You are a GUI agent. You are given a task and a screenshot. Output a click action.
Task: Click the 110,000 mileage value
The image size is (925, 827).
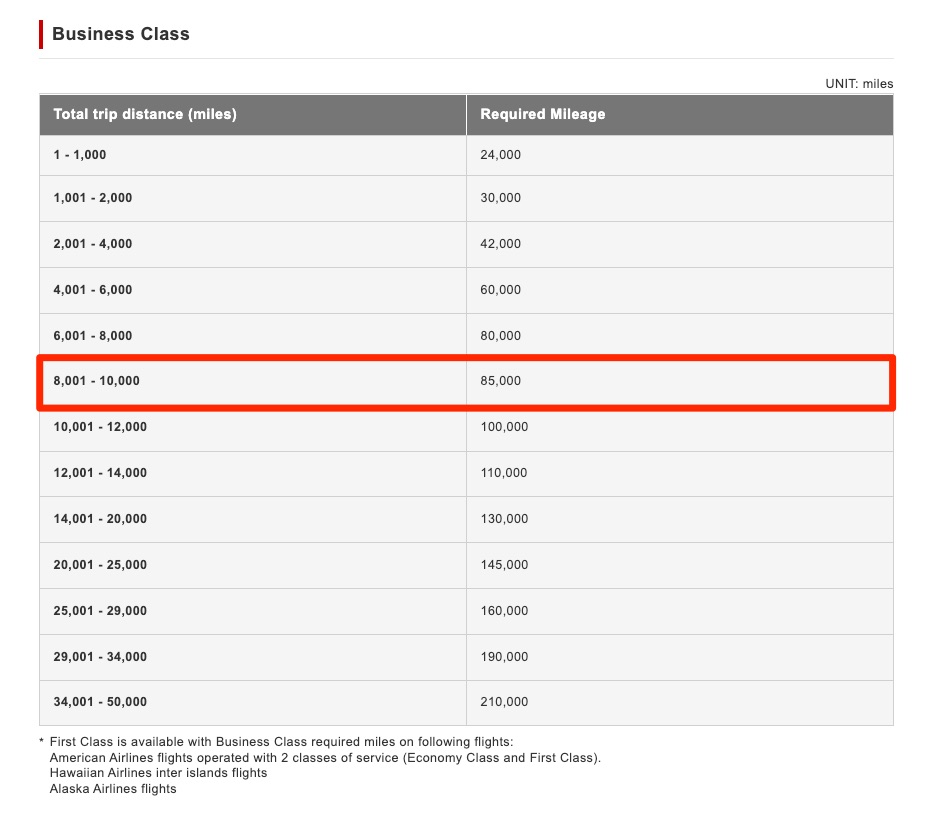point(504,473)
